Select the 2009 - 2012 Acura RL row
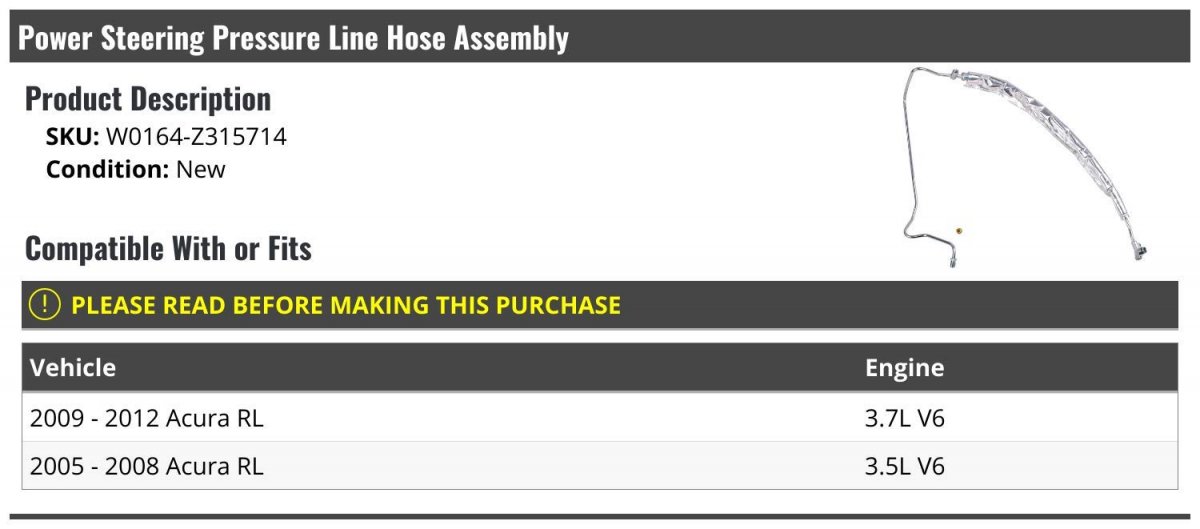1200x529 pixels. coord(147,418)
